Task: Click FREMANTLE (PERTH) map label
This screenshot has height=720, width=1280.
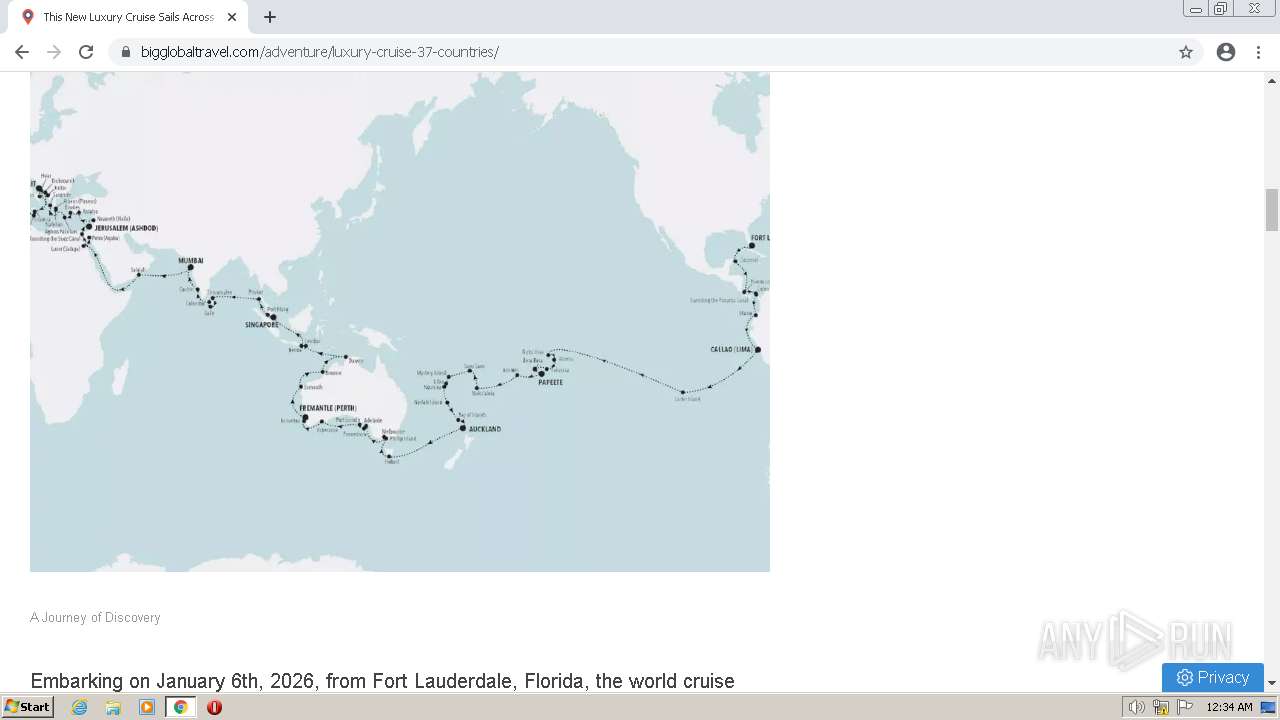Action: point(328,408)
